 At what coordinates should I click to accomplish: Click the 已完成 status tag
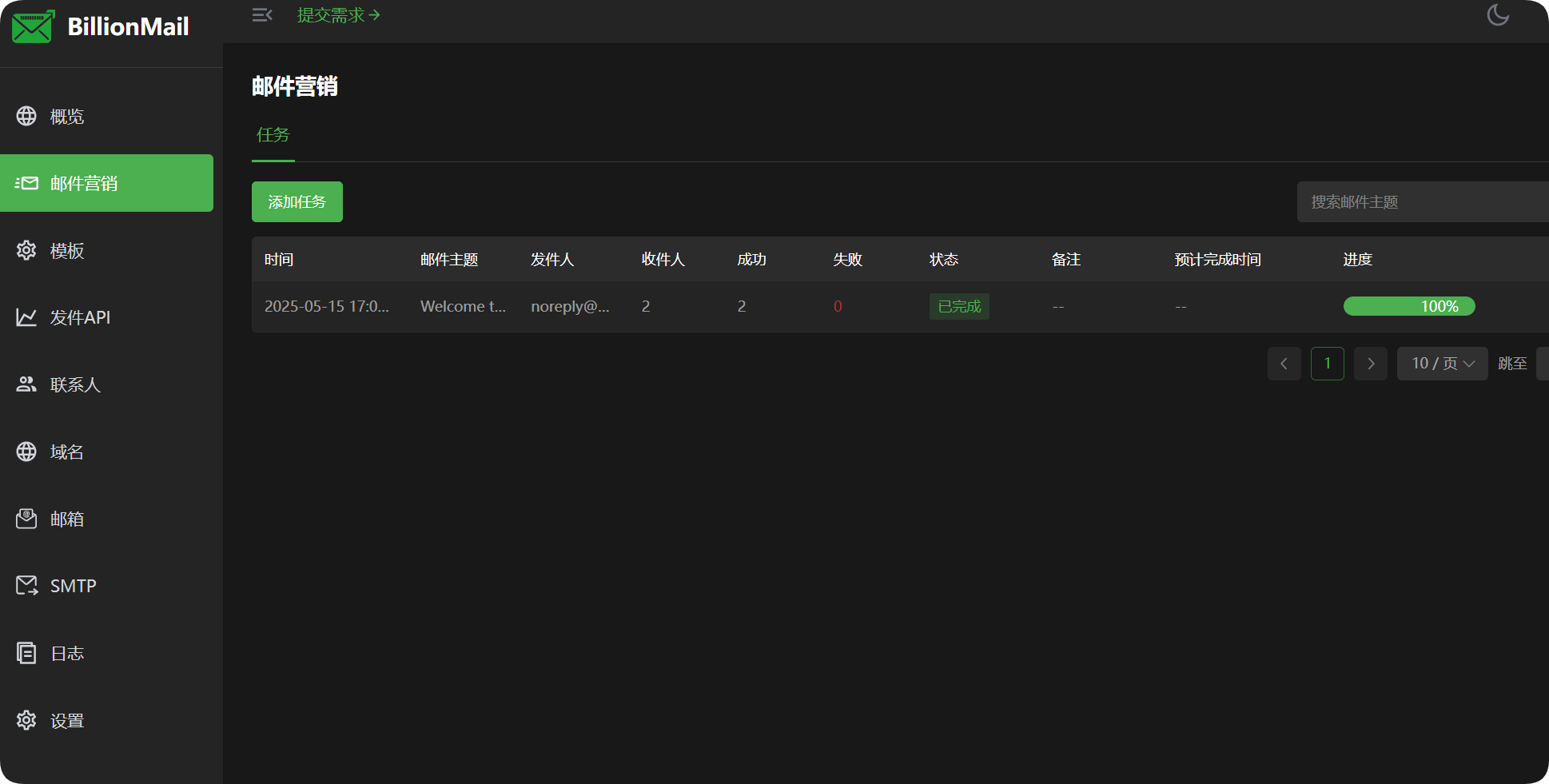tap(959, 306)
